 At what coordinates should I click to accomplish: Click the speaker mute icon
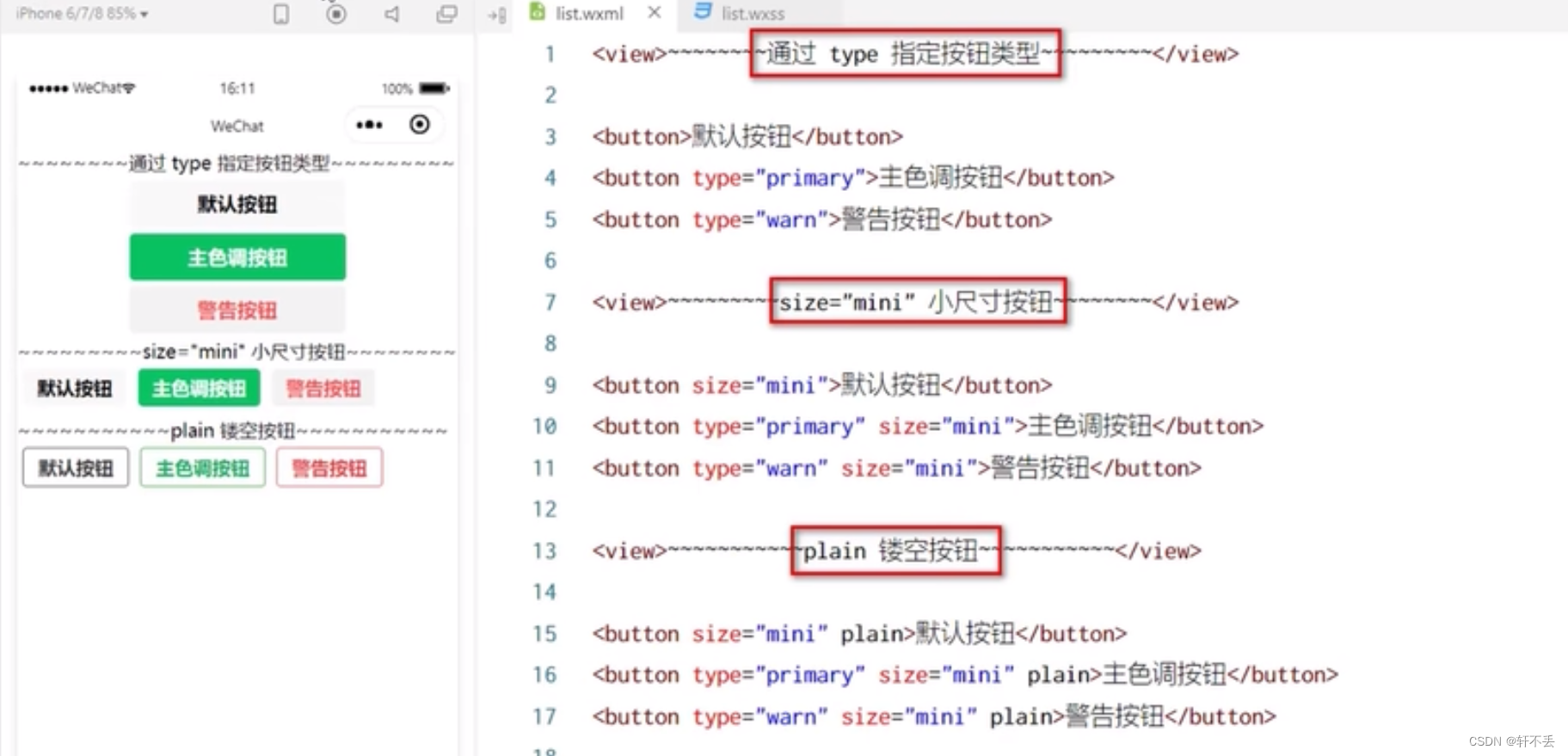point(392,14)
